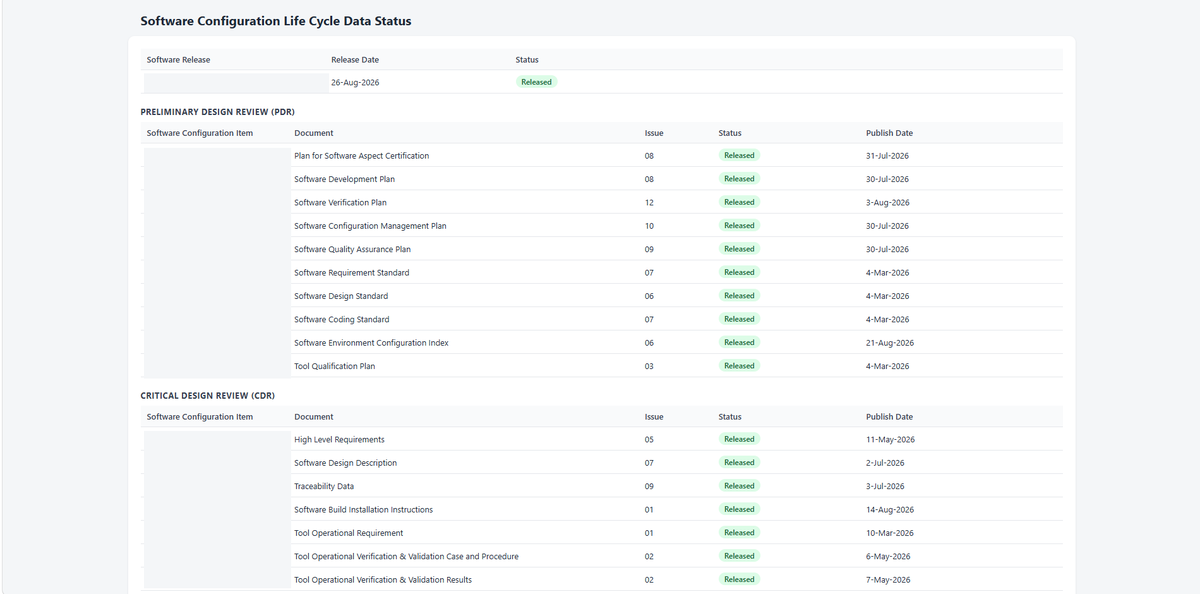Click Tool Operational Requirement row text
Image resolution: width=1200 pixels, height=594 pixels.
pos(348,533)
